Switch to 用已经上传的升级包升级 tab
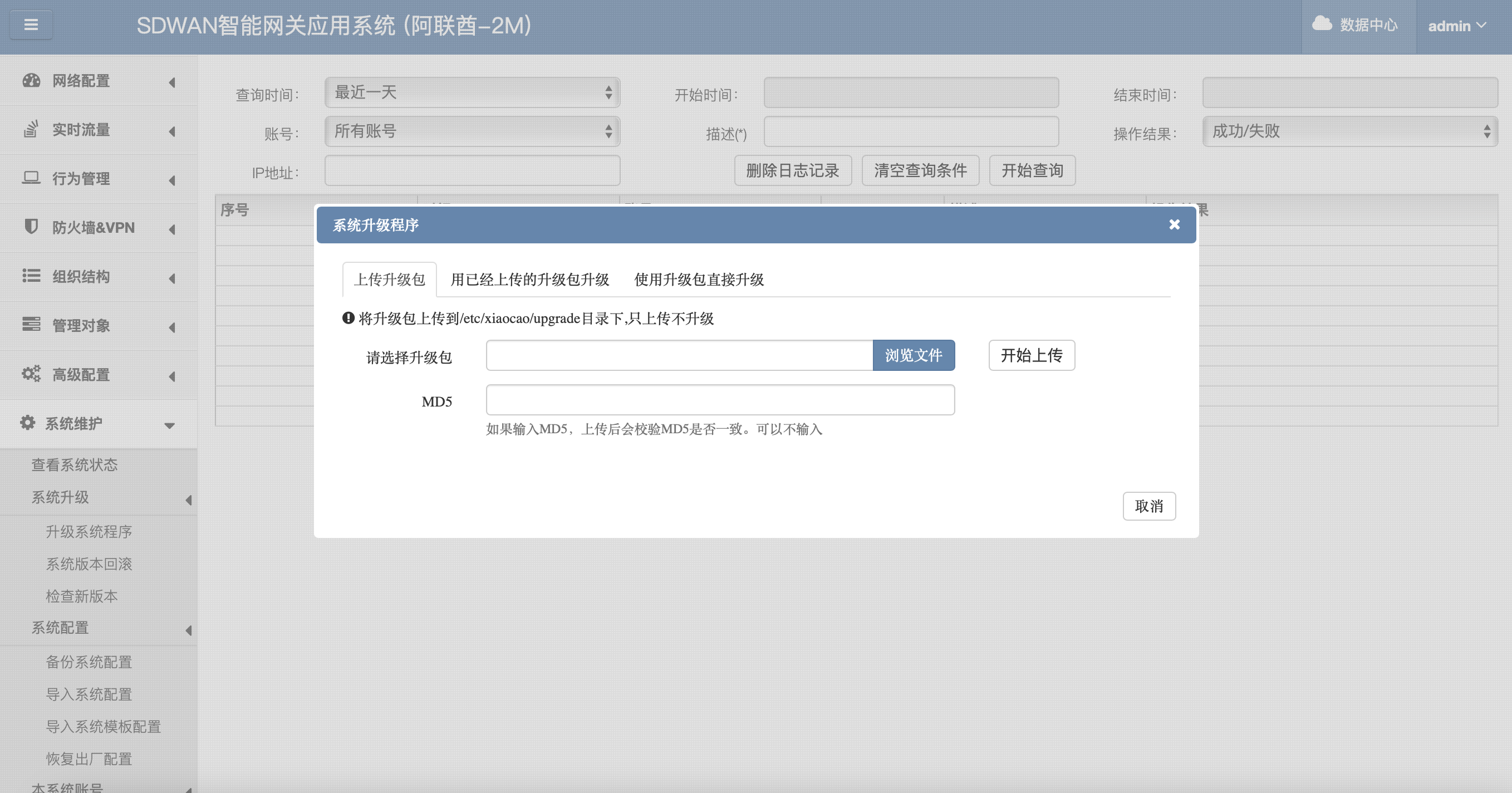The width and height of the screenshot is (1512, 793). (x=529, y=280)
